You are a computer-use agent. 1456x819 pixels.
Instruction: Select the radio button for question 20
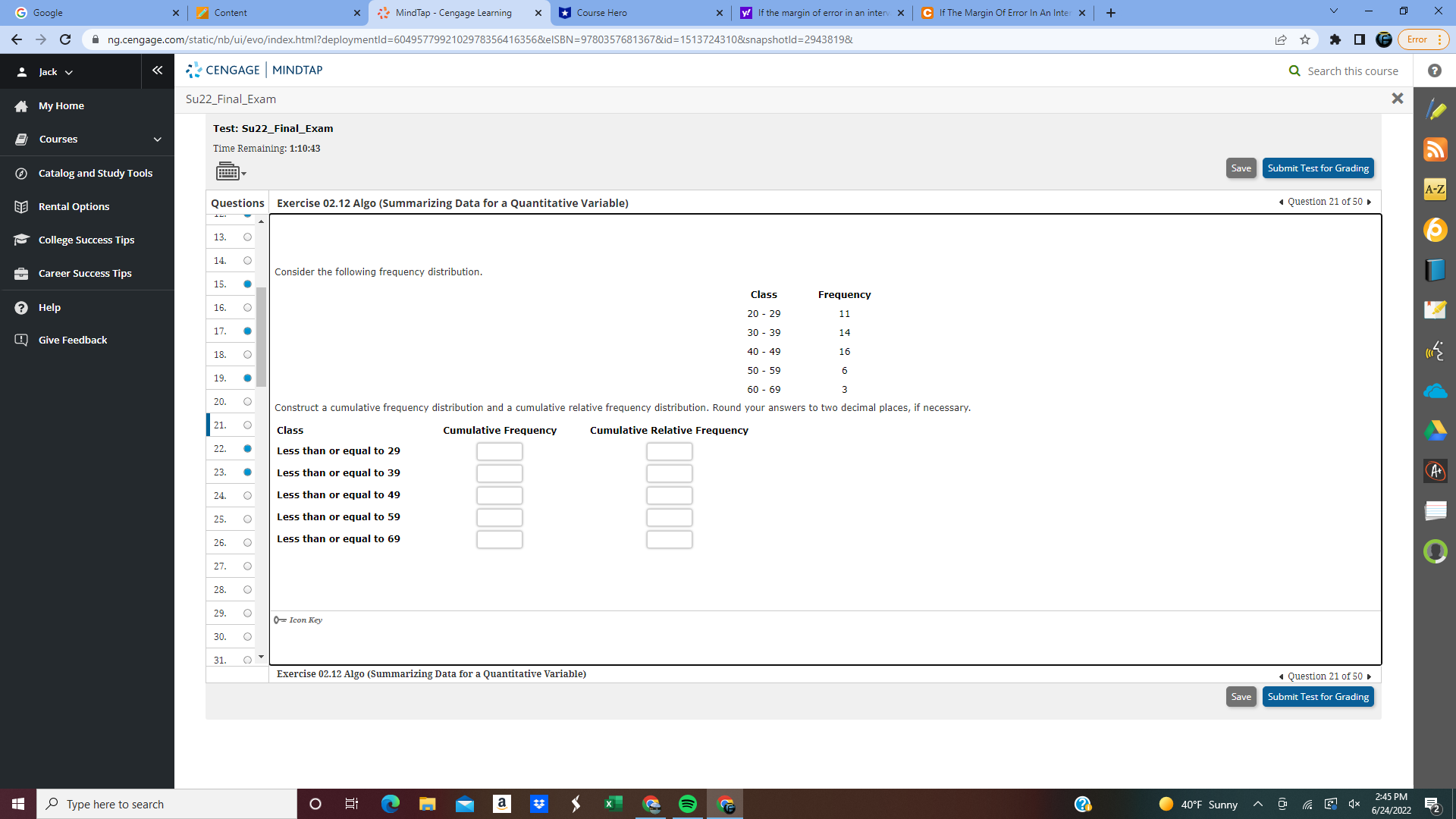(x=247, y=401)
